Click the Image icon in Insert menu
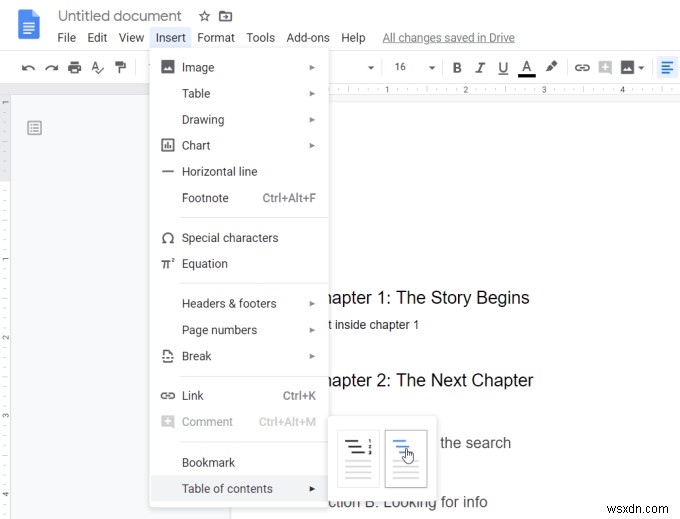The width and height of the screenshot is (680, 519). (168, 67)
